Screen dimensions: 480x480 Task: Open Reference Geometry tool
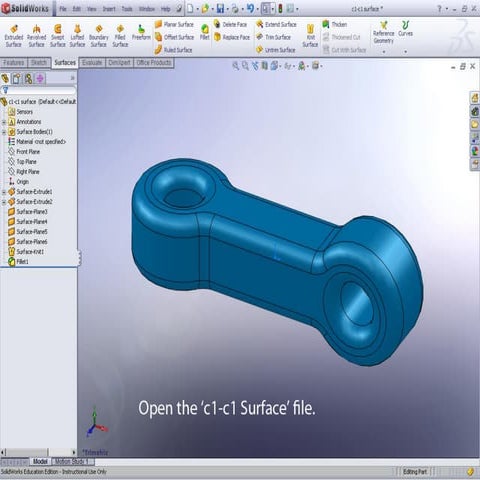(384, 33)
